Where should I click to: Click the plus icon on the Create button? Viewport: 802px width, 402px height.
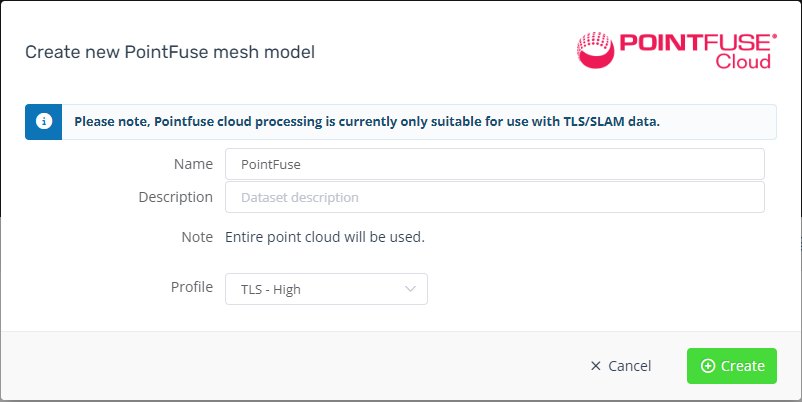click(x=708, y=366)
